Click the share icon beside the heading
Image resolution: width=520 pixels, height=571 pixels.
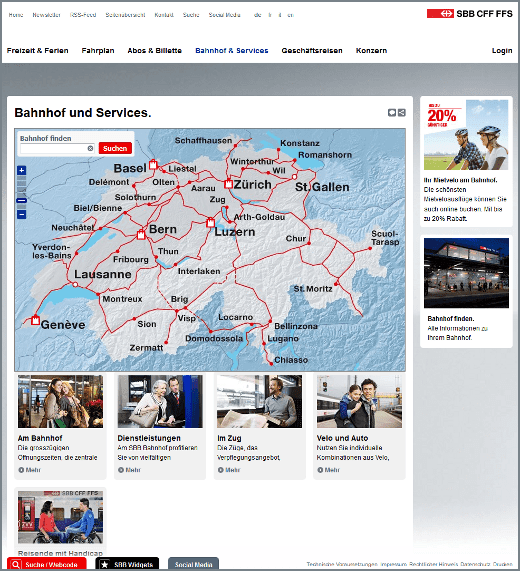pos(401,113)
